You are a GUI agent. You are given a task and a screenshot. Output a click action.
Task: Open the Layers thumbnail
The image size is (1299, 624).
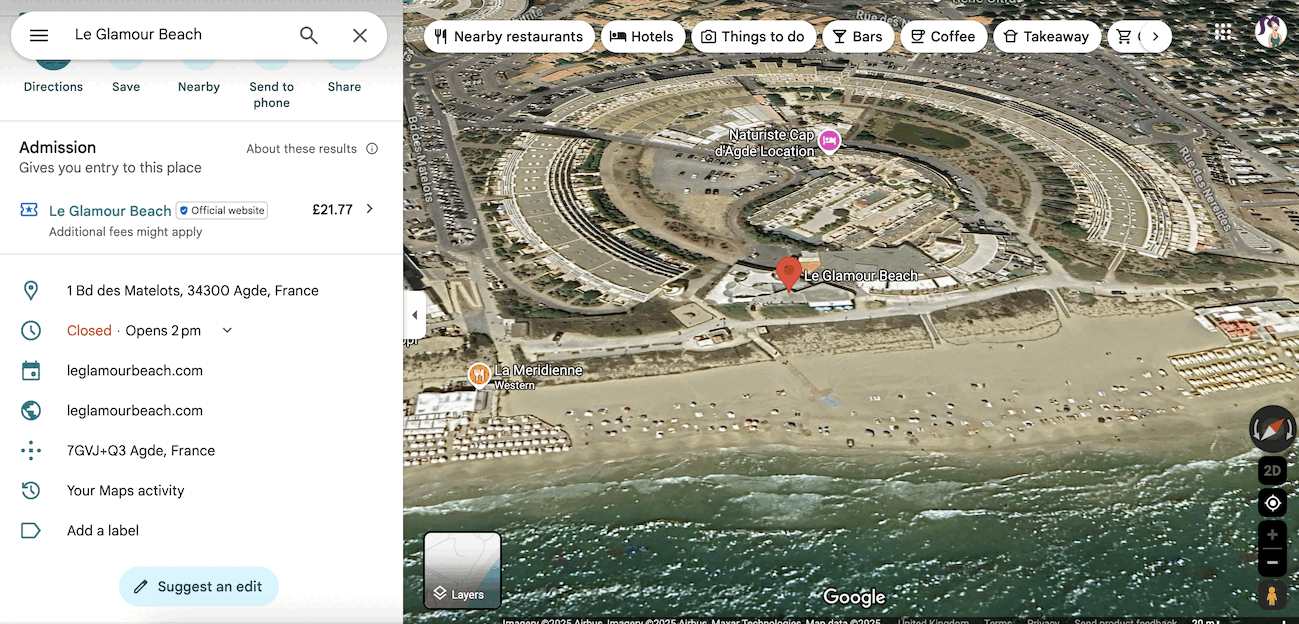(462, 570)
